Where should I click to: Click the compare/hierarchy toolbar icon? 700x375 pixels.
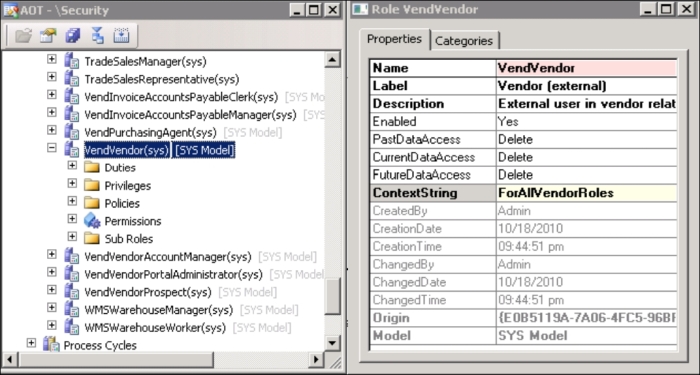click(97, 36)
